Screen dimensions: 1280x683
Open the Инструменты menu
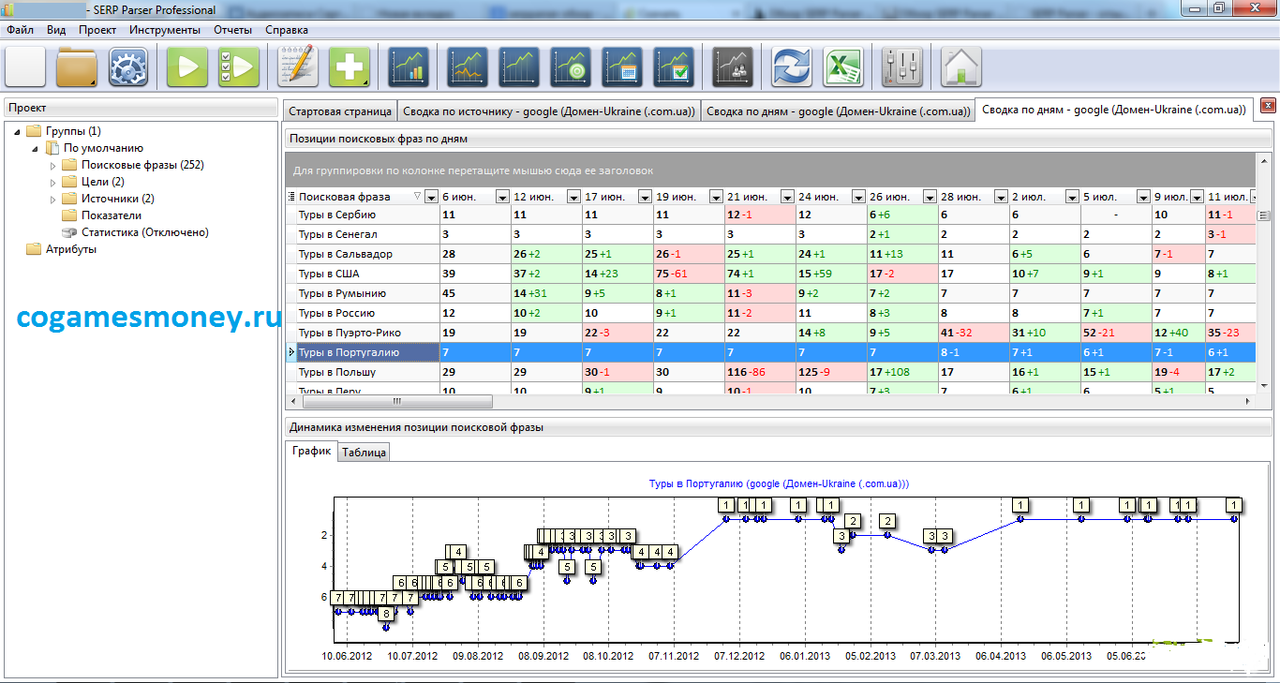164,30
